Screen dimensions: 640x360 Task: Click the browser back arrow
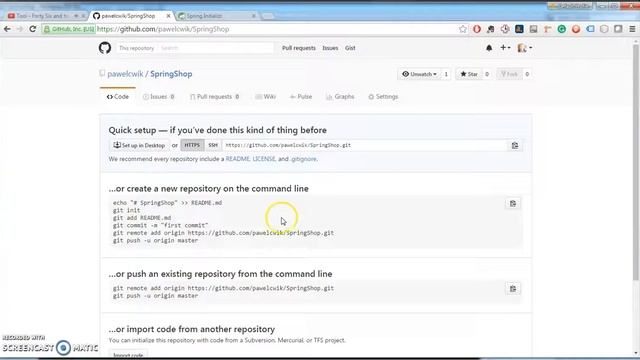7,29
